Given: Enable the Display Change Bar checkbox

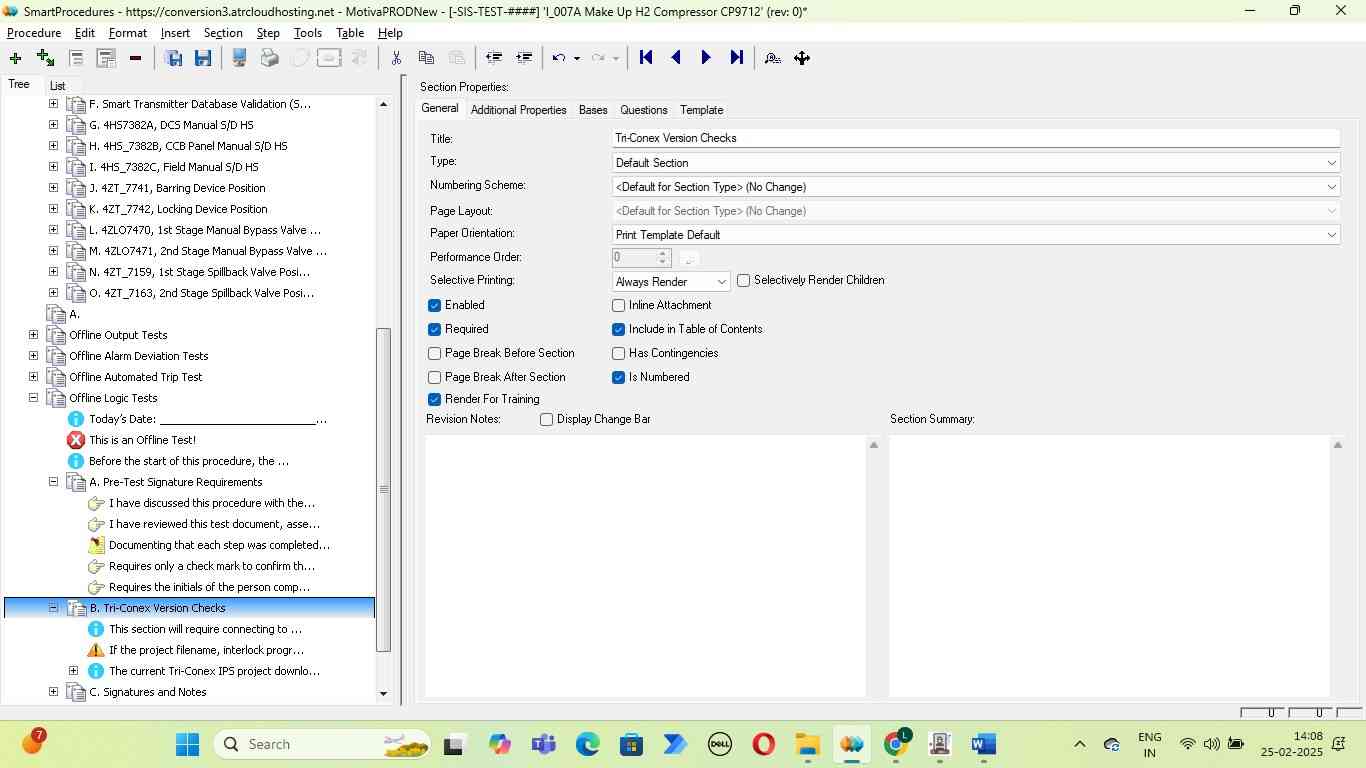Looking at the screenshot, I should pos(546,419).
